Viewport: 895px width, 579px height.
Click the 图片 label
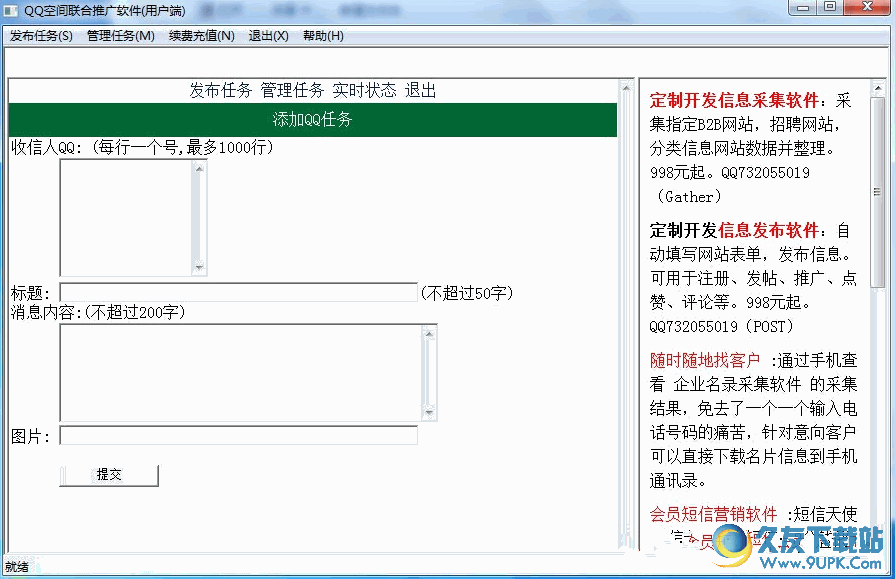[30, 436]
